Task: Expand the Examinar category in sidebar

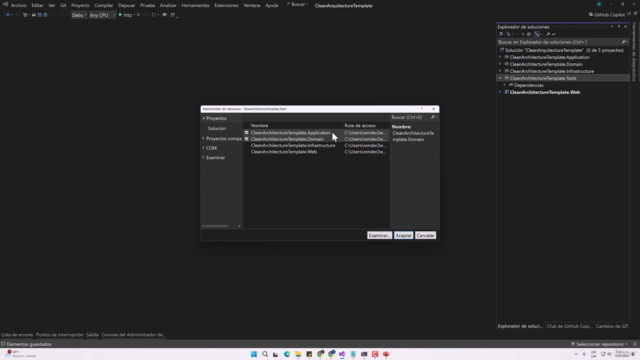Action: (204, 158)
